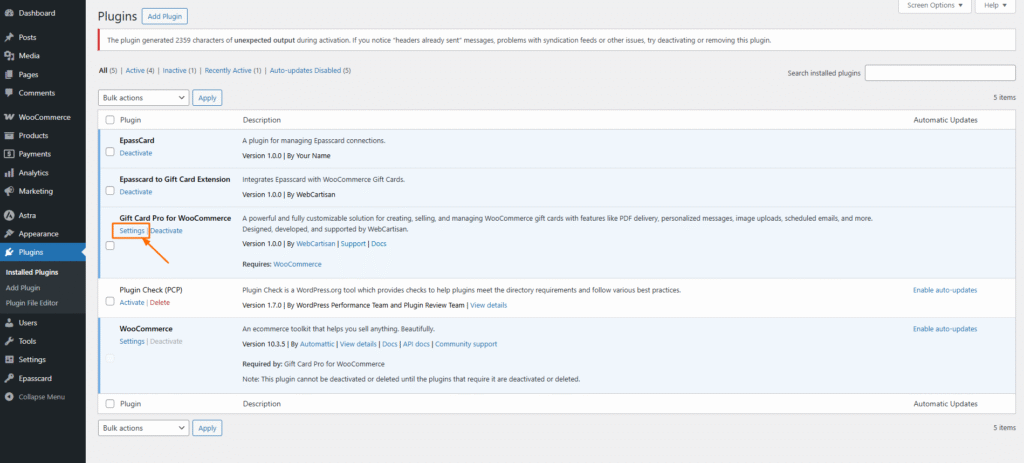
Task: Click the Collapse Menu arrow icon
Action: coord(8,397)
